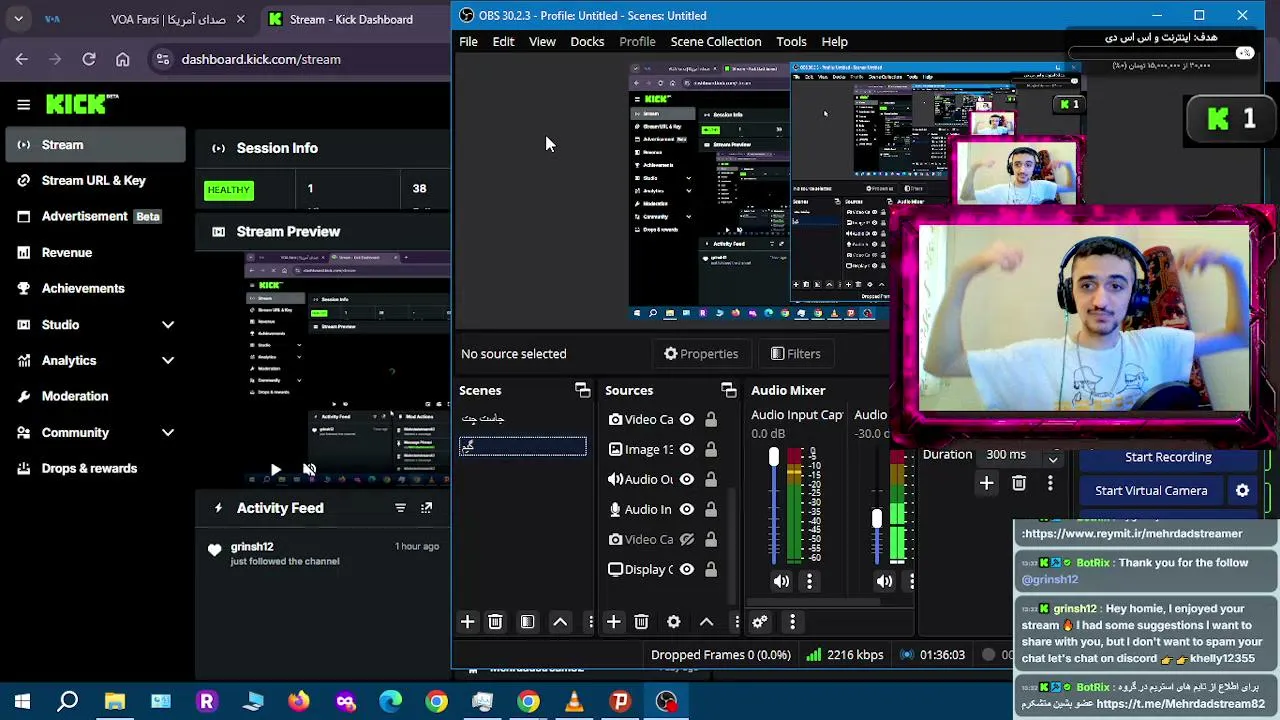Reload the Kick dashboard page
The height and width of the screenshot is (720, 1280).
pyautogui.click(x=89, y=59)
